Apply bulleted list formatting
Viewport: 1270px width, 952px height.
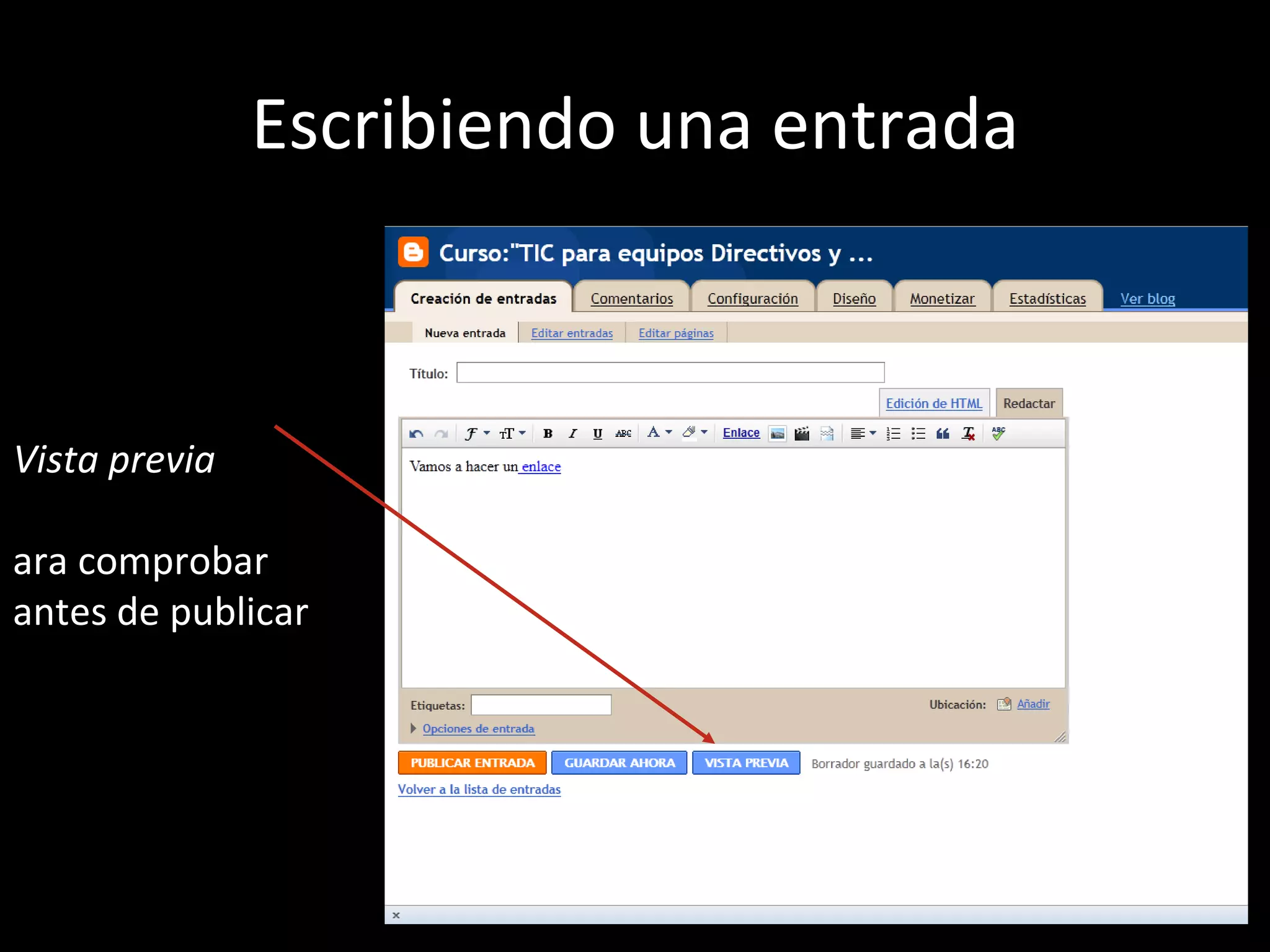[x=918, y=433]
